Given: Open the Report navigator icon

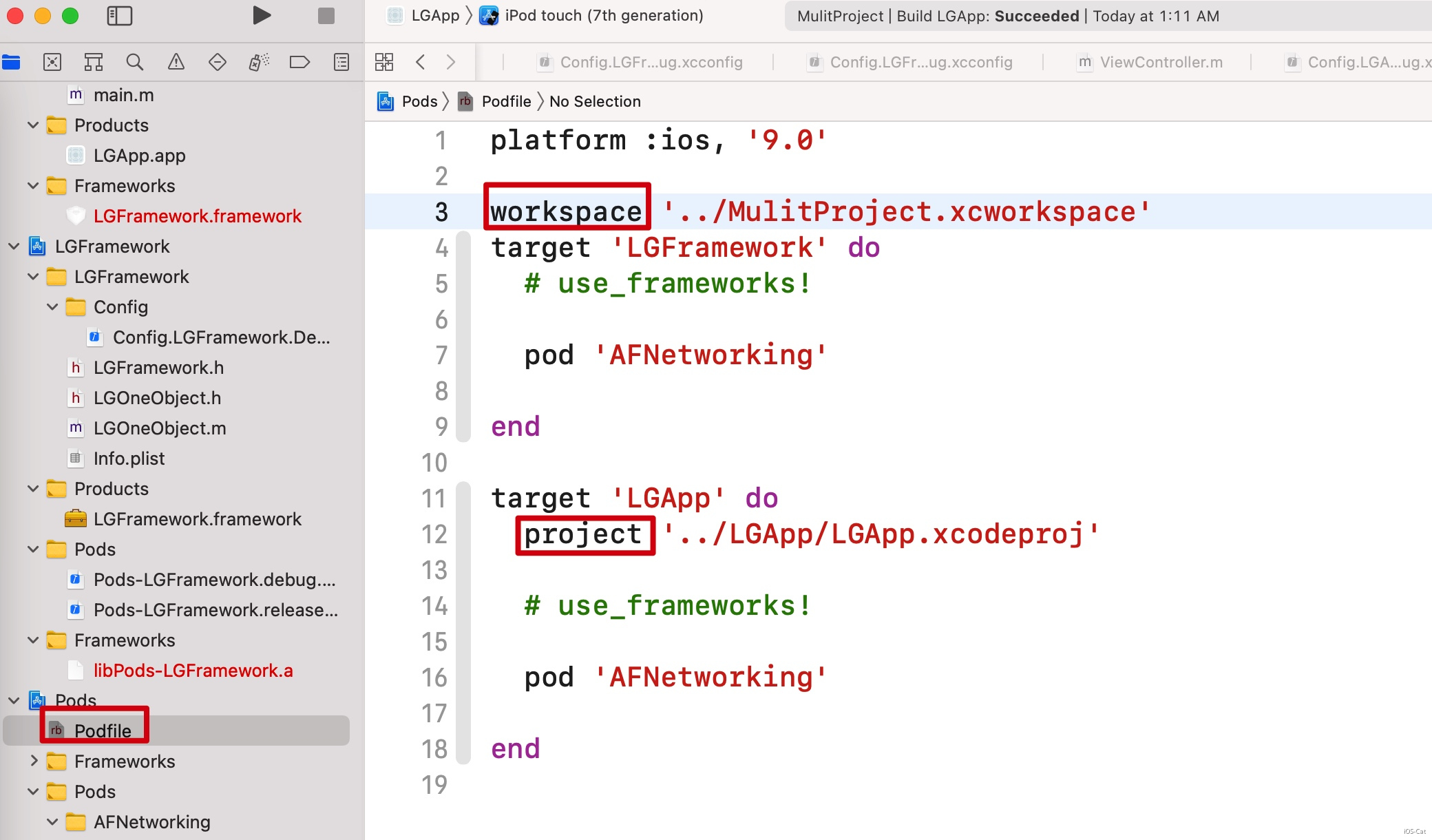Looking at the screenshot, I should click(341, 62).
